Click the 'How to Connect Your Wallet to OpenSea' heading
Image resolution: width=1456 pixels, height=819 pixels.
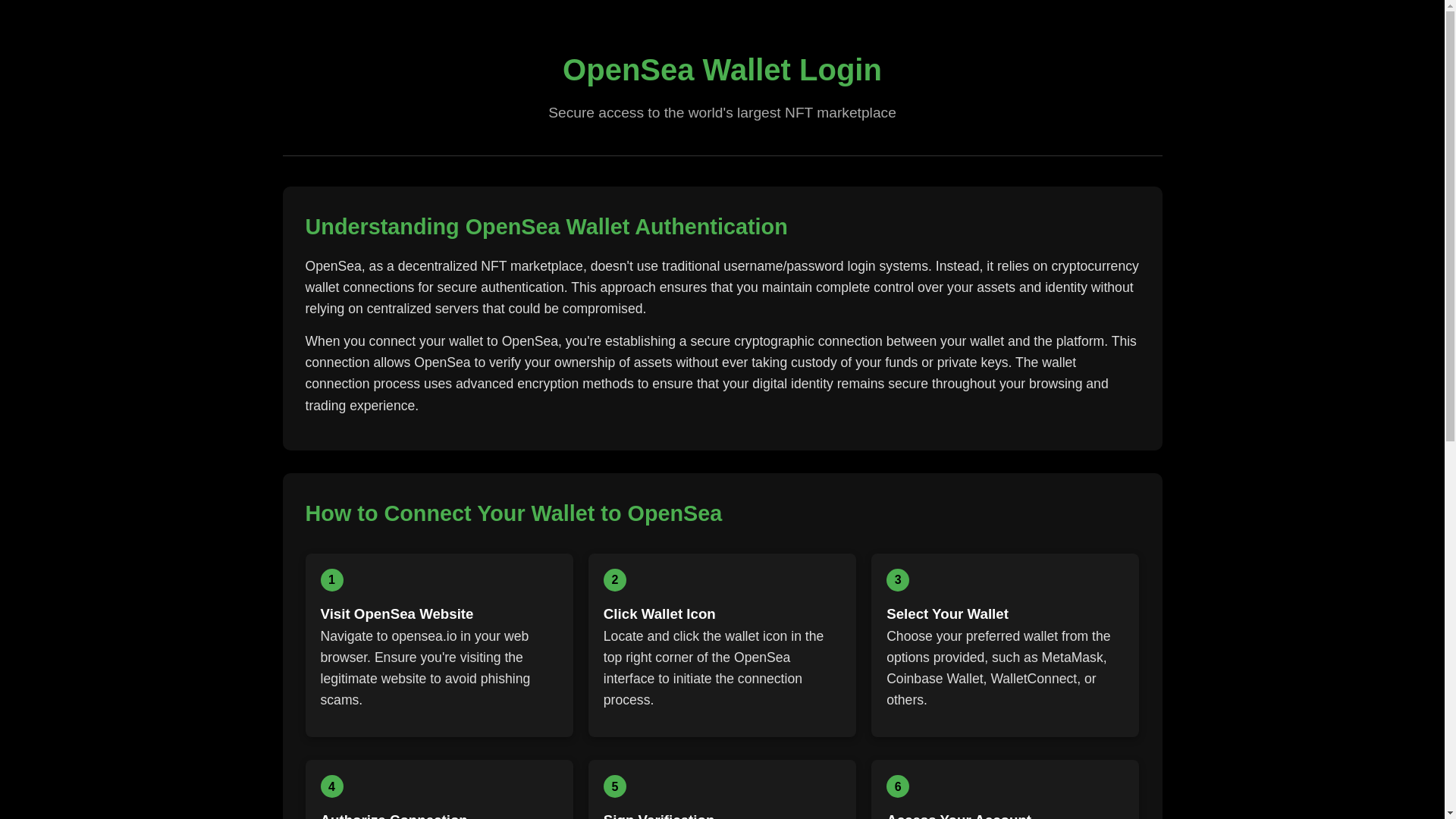[x=513, y=513]
